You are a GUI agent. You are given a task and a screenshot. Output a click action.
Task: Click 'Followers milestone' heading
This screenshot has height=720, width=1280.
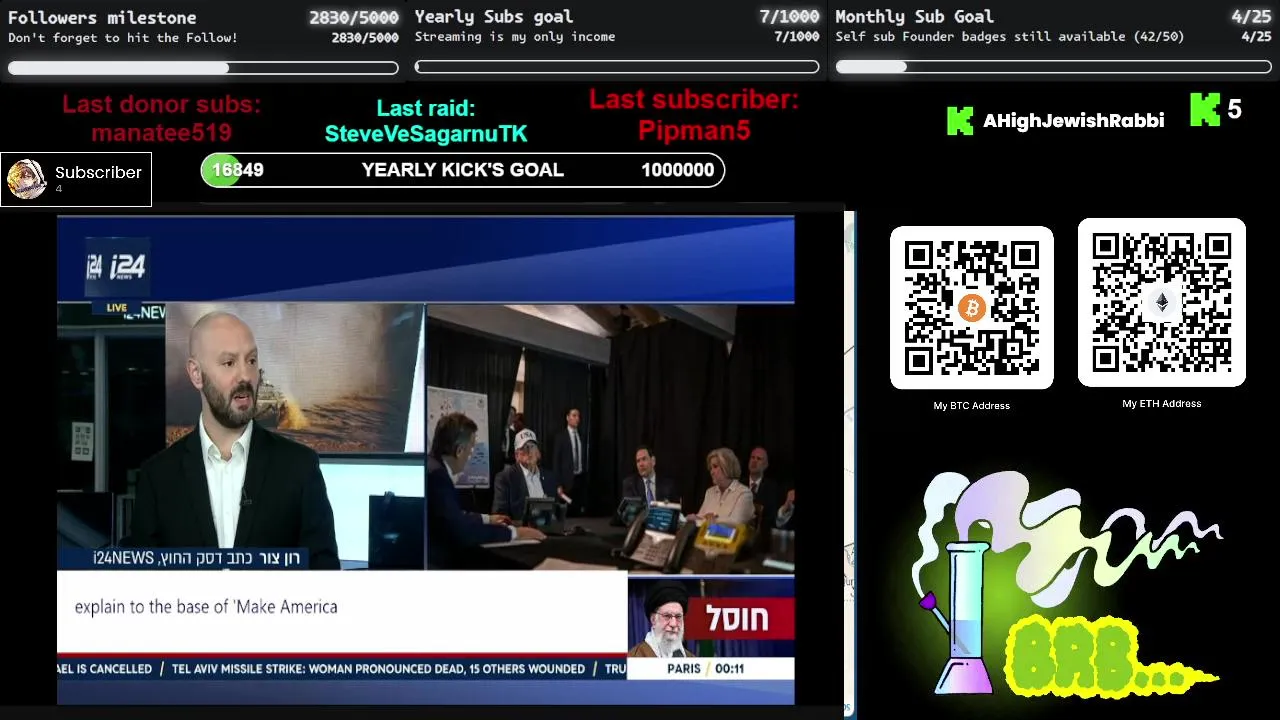click(x=102, y=17)
